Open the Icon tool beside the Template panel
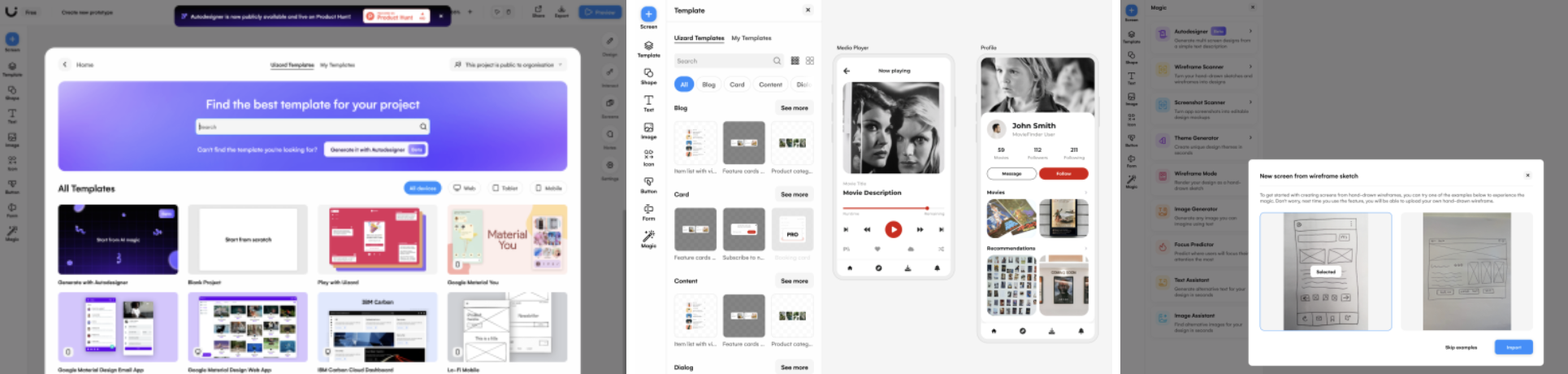Screen dimensions: 1568x374 click(648, 158)
